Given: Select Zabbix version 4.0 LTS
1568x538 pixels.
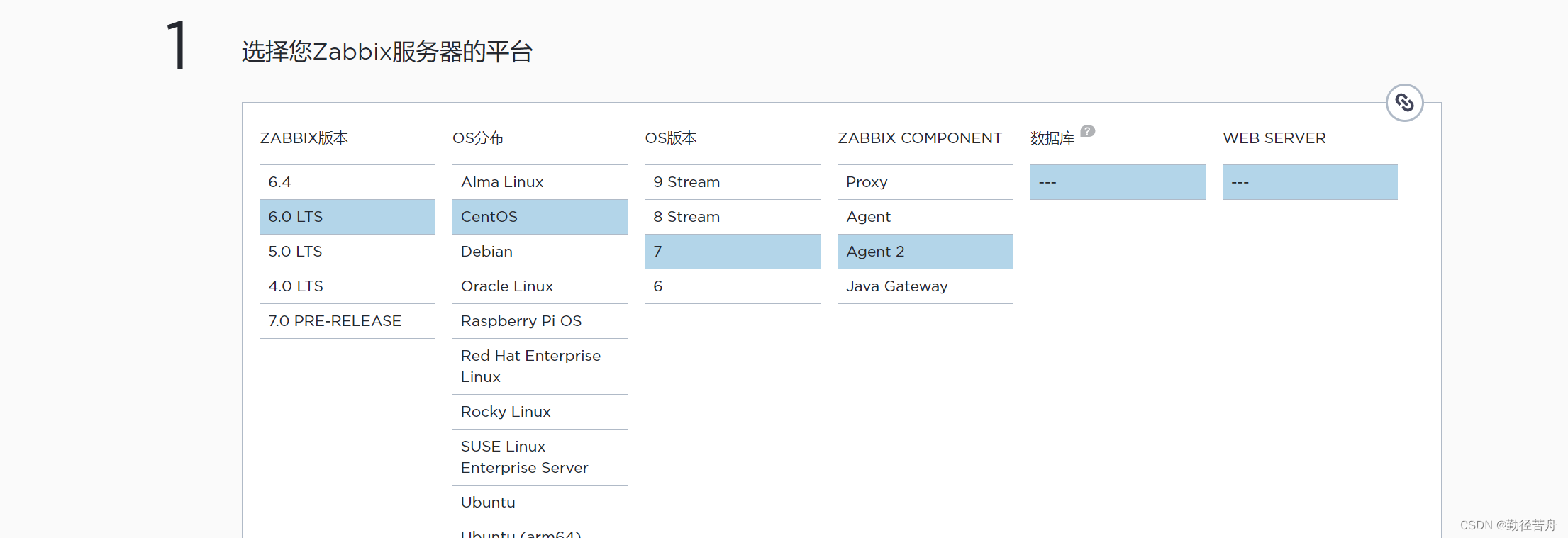Looking at the screenshot, I should click(x=347, y=286).
